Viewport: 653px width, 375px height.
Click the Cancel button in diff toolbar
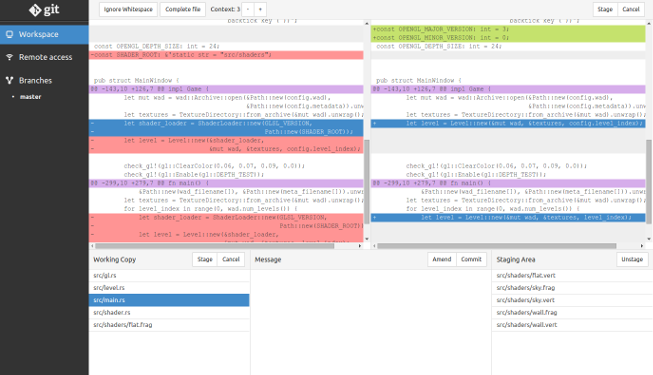(631, 9)
